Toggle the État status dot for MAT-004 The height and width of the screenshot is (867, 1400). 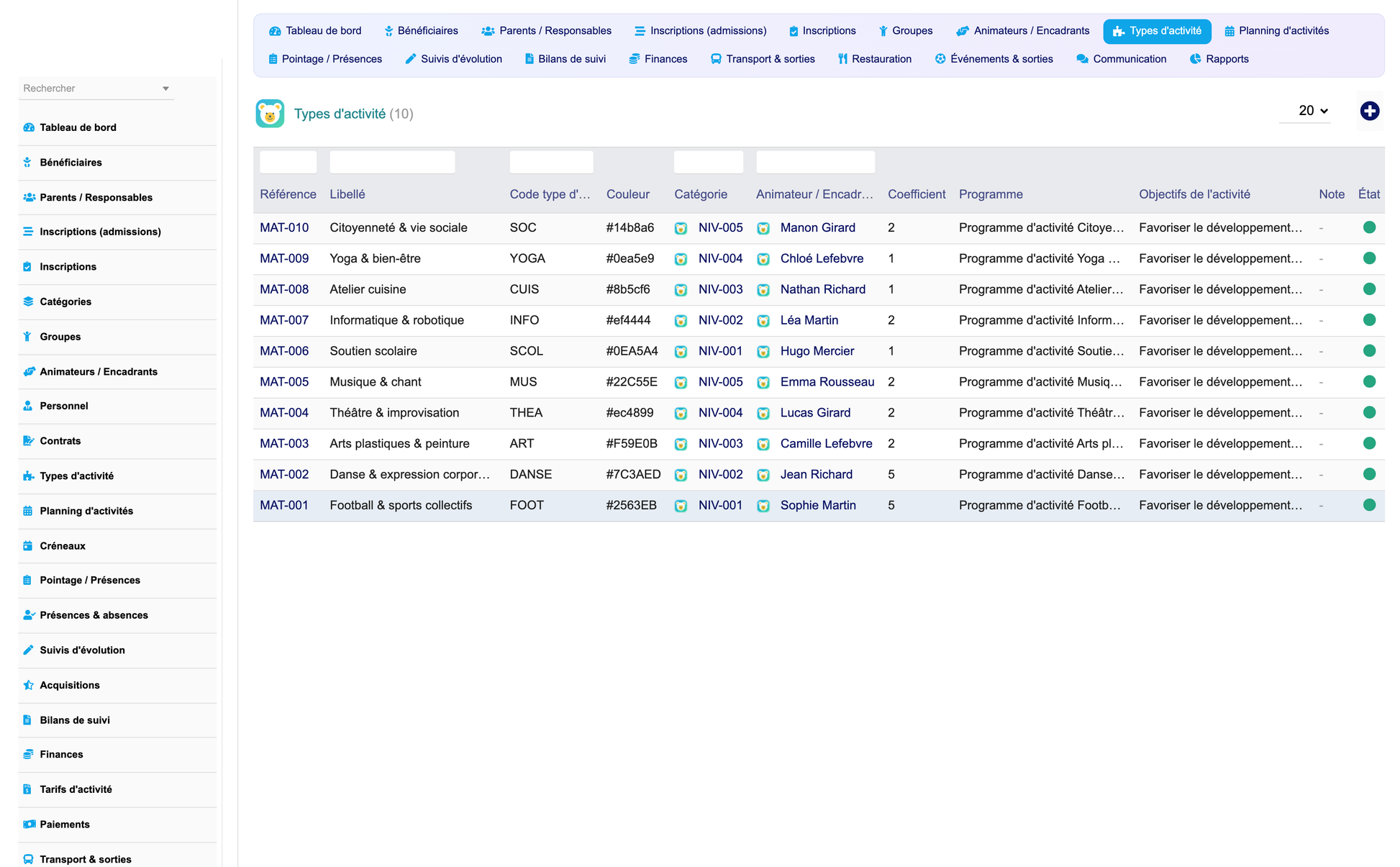pos(1369,412)
